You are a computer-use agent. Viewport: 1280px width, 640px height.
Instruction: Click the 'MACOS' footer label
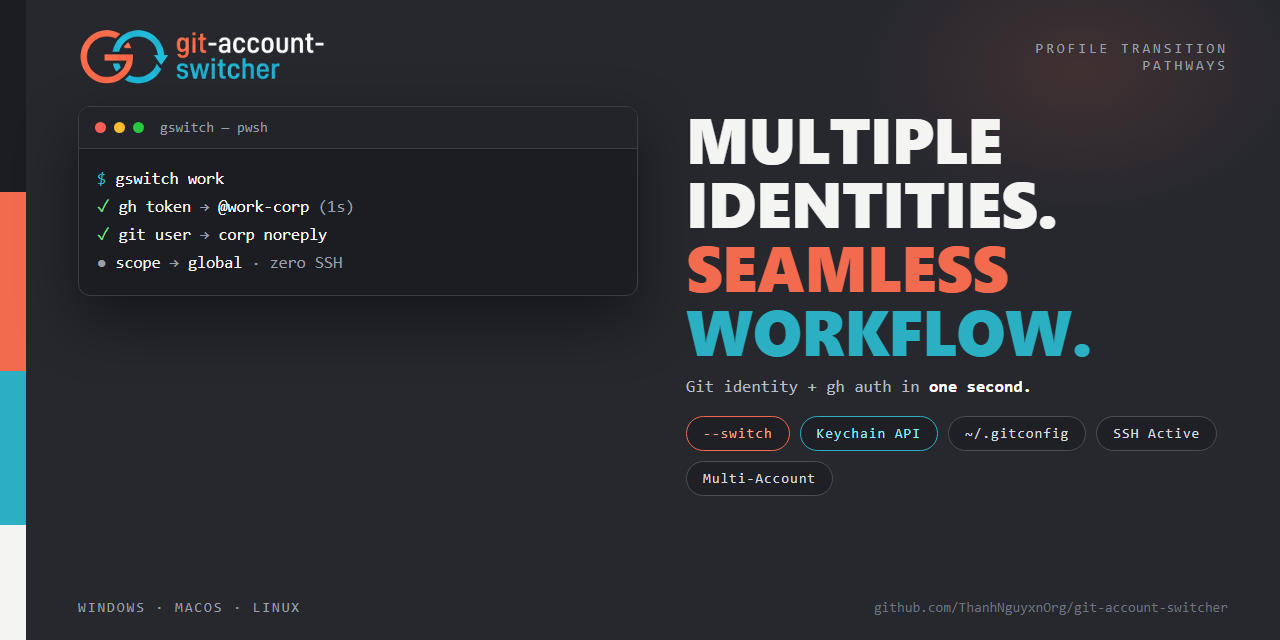(x=198, y=608)
